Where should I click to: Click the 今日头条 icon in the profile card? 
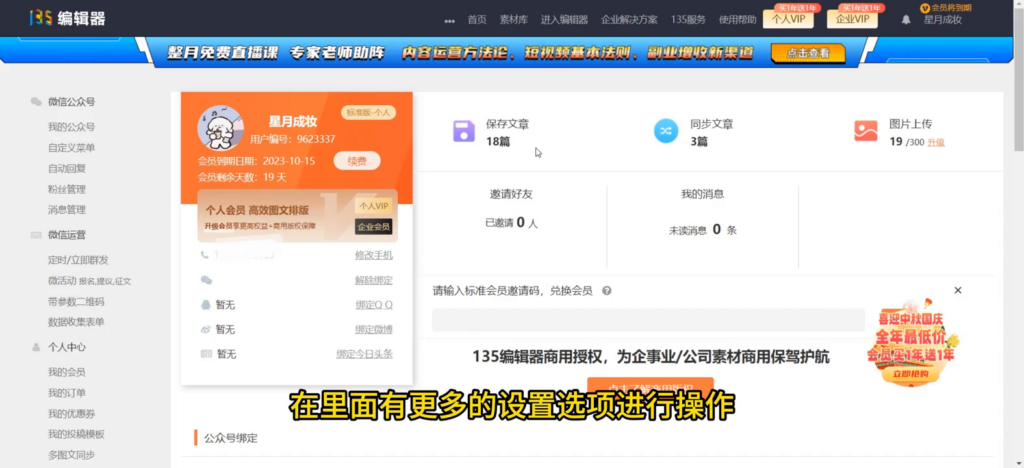pos(206,354)
